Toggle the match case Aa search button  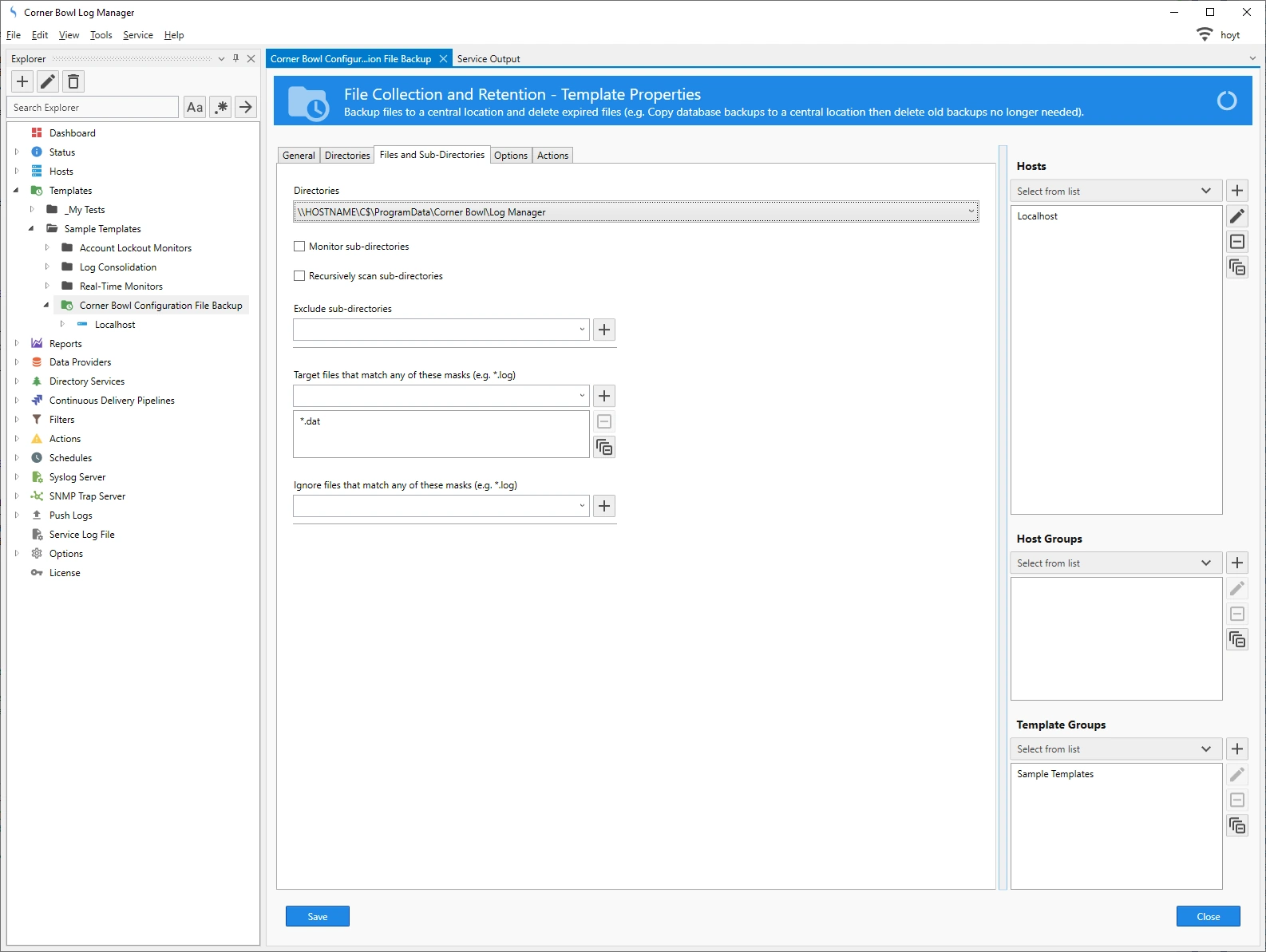tap(195, 107)
